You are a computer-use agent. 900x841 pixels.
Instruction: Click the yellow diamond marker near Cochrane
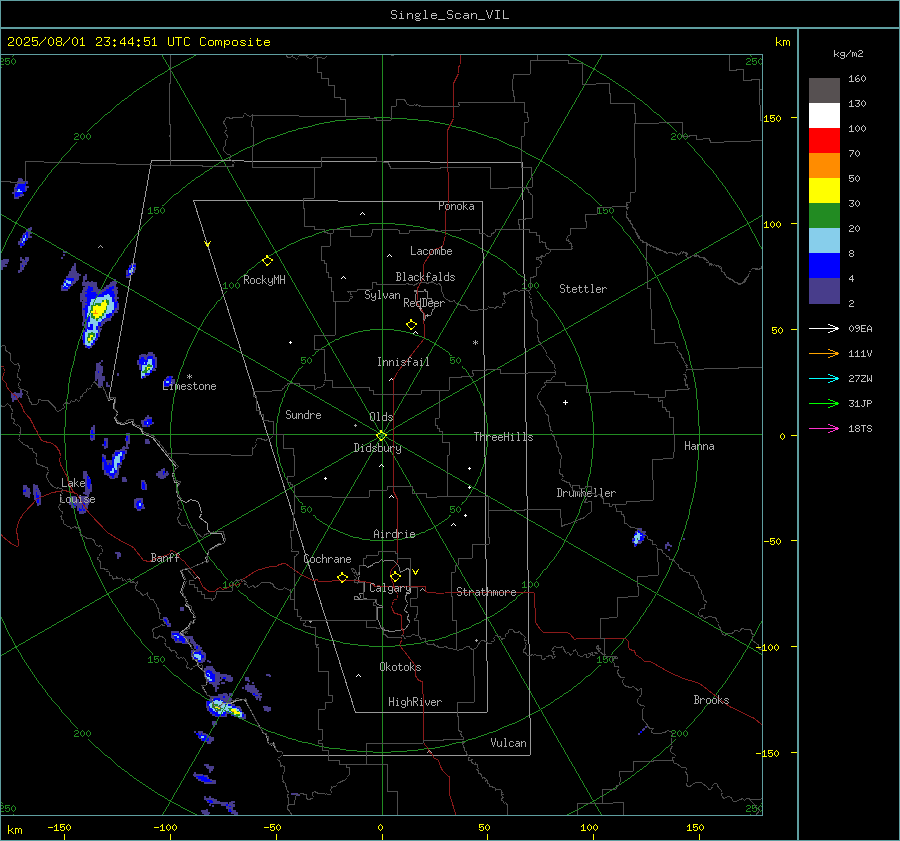[x=343, y=577]
